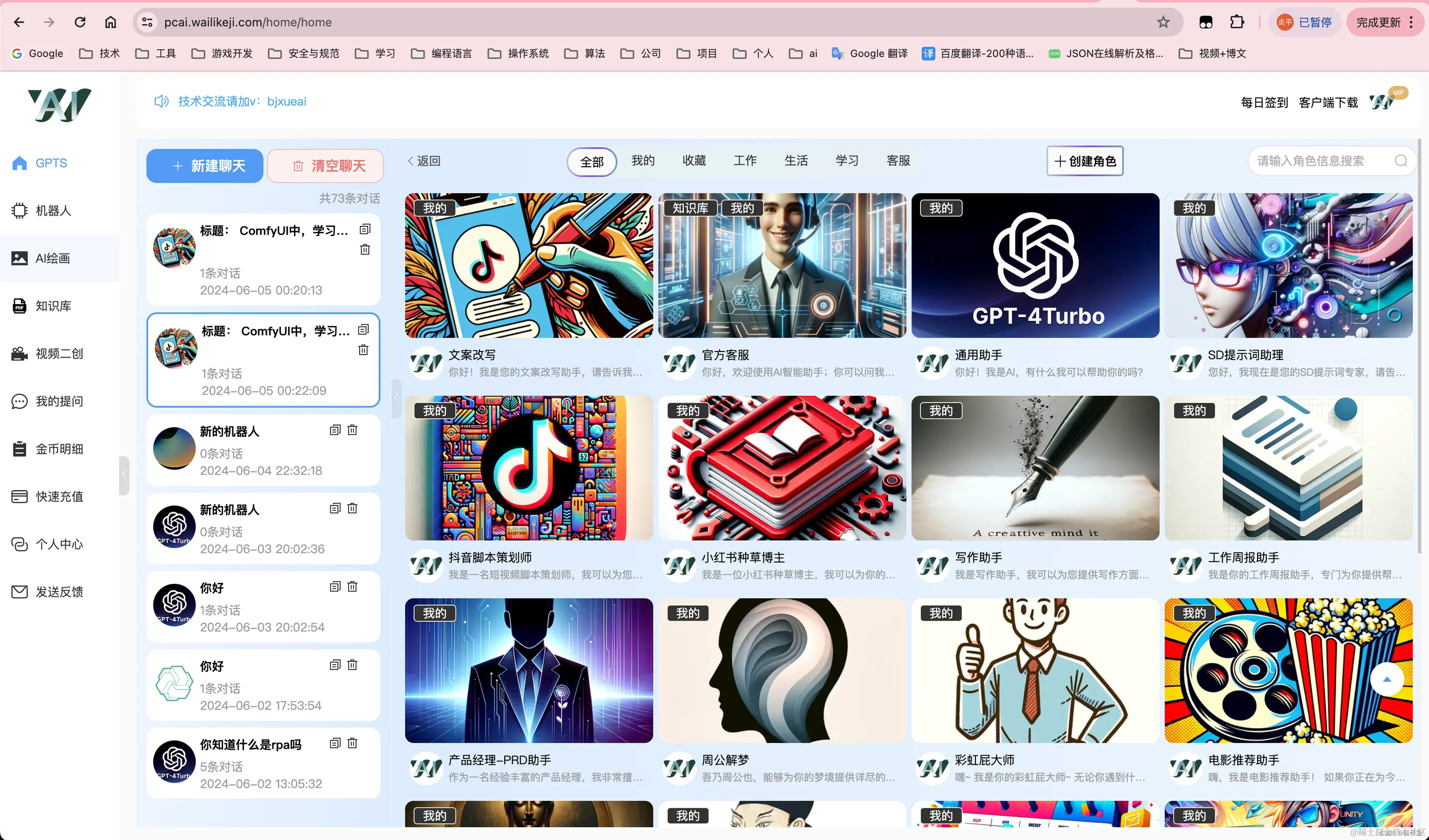This screenshot has height=840, width=1429.
Task: Select 机器人 in the left sidebar
Action: (53, 210)
